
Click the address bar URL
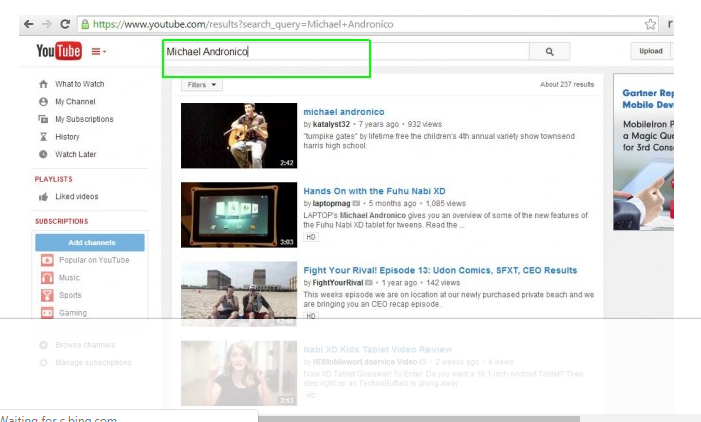point(243,24)
